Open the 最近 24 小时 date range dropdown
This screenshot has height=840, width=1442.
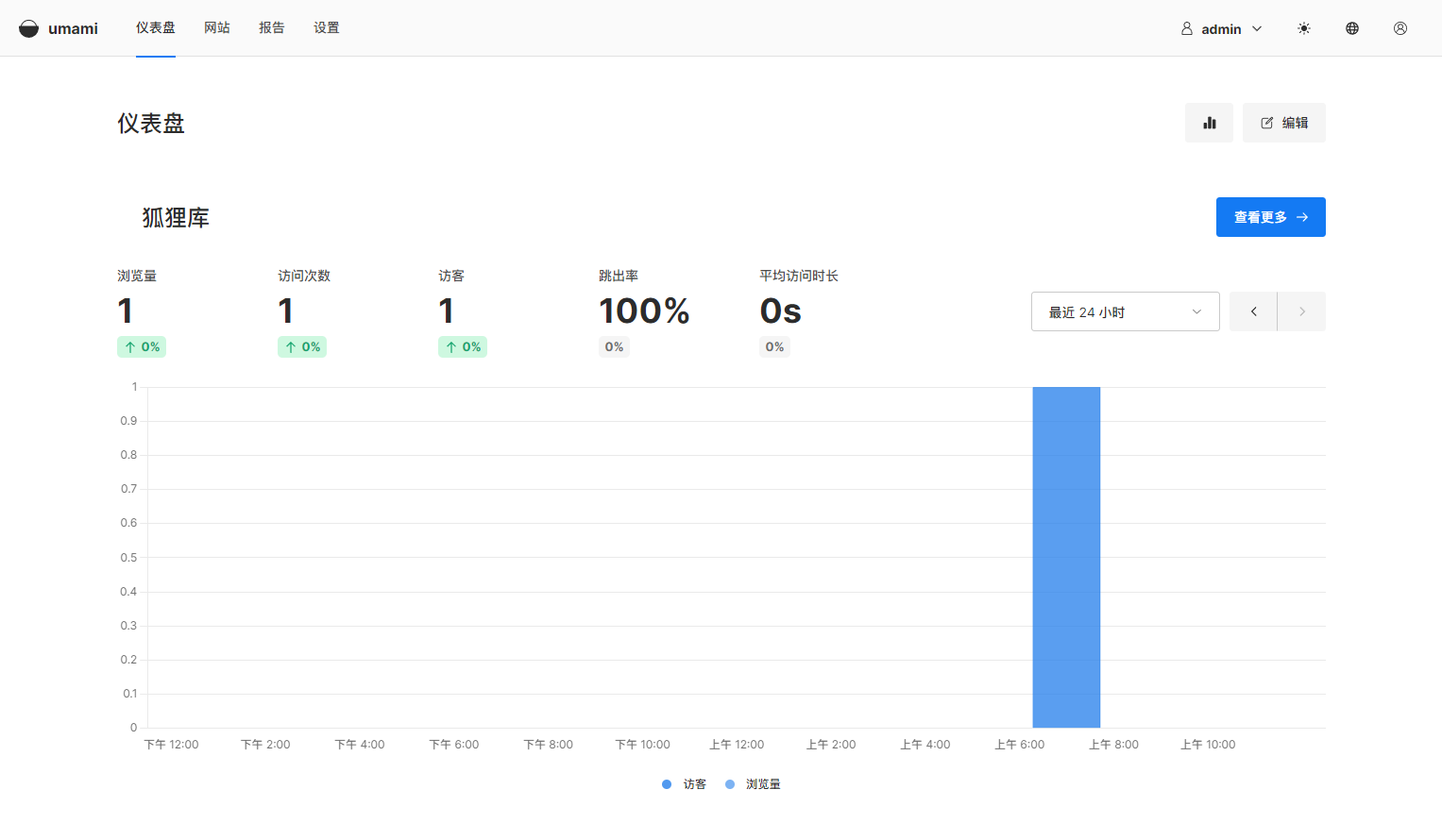(x=1125, y=311)
